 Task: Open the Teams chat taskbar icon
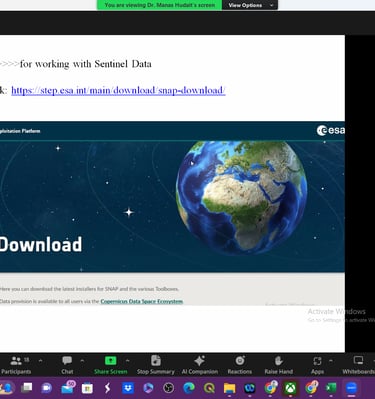point(47,388)
